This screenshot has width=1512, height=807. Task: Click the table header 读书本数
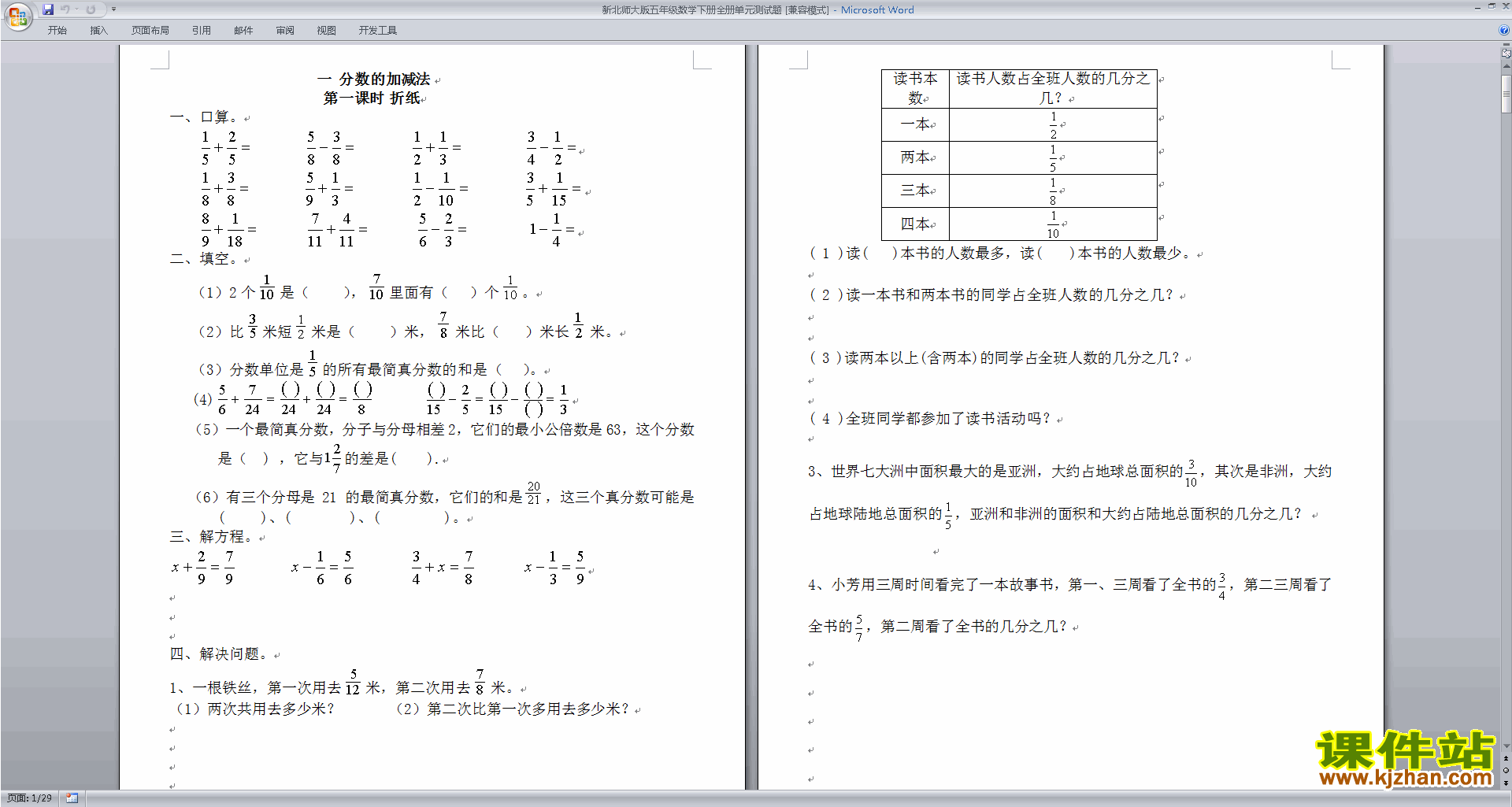click(915, 88)
